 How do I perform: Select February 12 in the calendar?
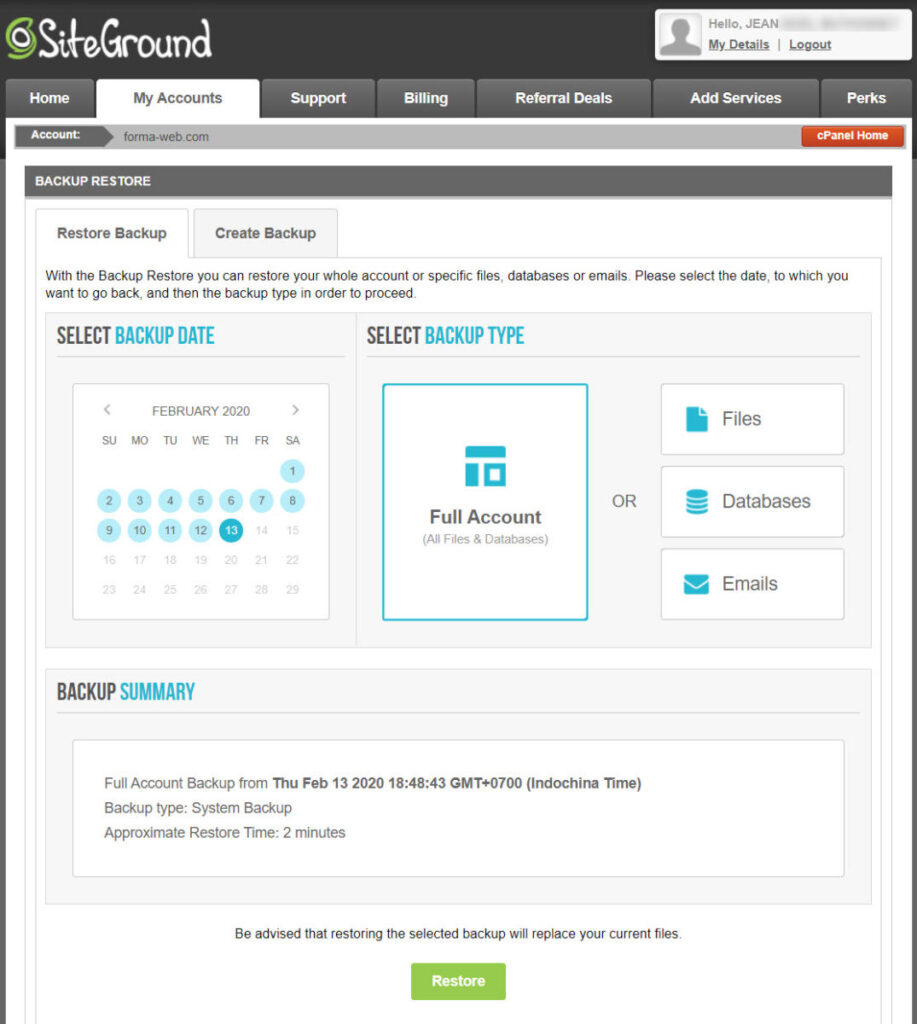201,530
